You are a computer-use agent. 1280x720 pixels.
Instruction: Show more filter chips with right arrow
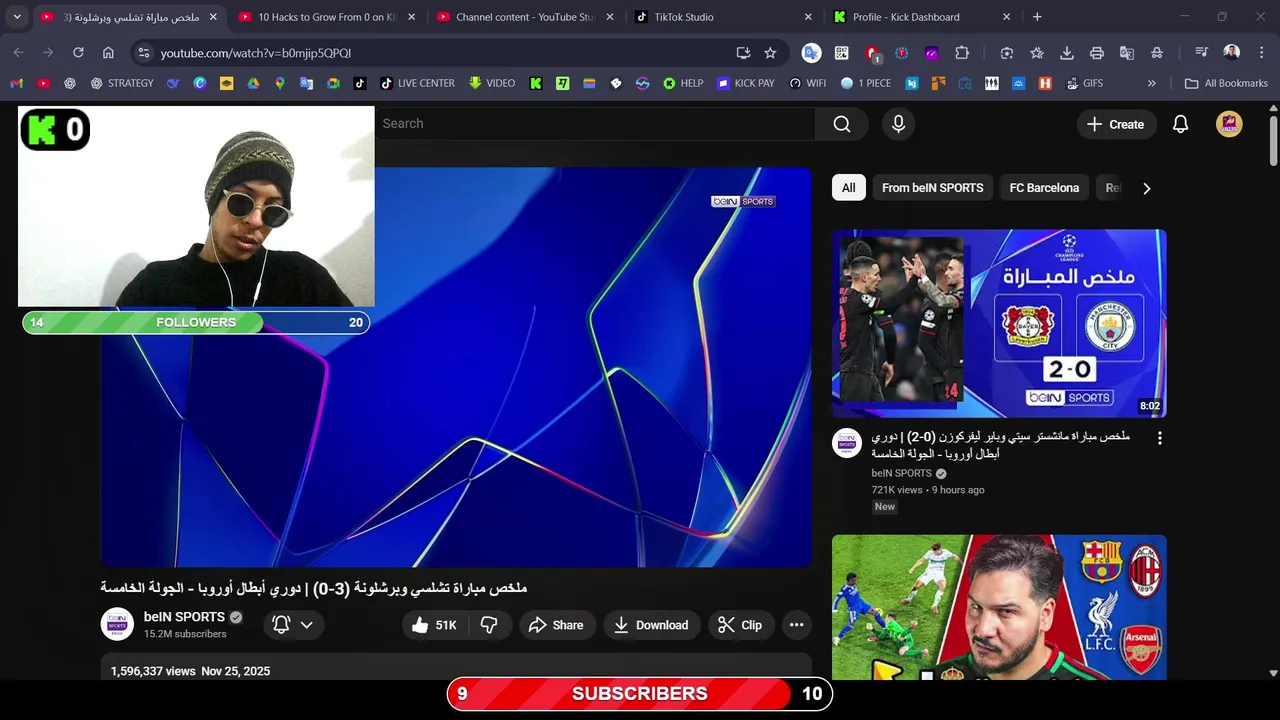pyautogui.click(x=1146, y=188)
